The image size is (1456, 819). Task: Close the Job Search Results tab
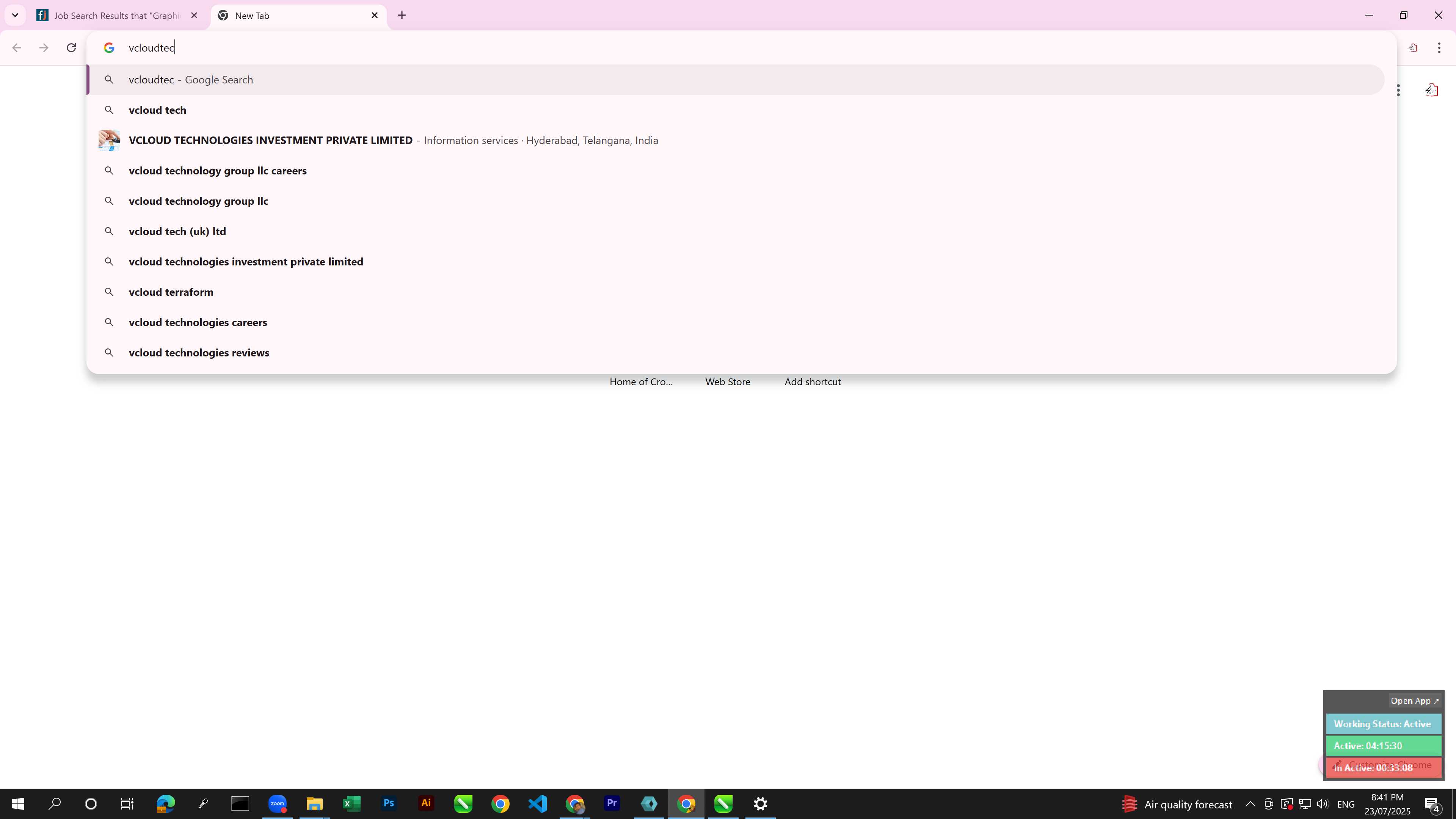(194, 15)
